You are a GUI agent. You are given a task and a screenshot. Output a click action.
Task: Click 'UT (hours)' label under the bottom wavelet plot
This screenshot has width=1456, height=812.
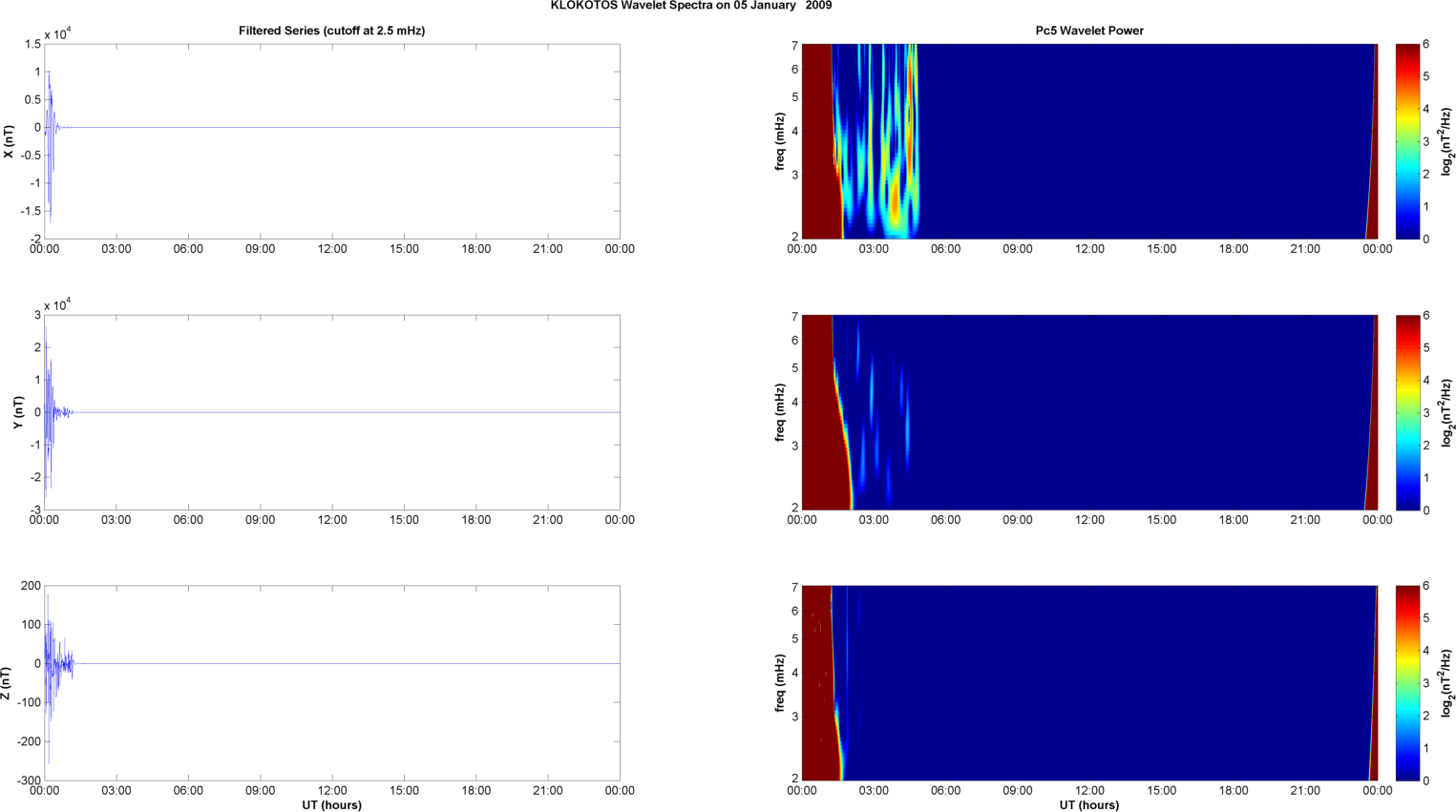click(1089, 804)
